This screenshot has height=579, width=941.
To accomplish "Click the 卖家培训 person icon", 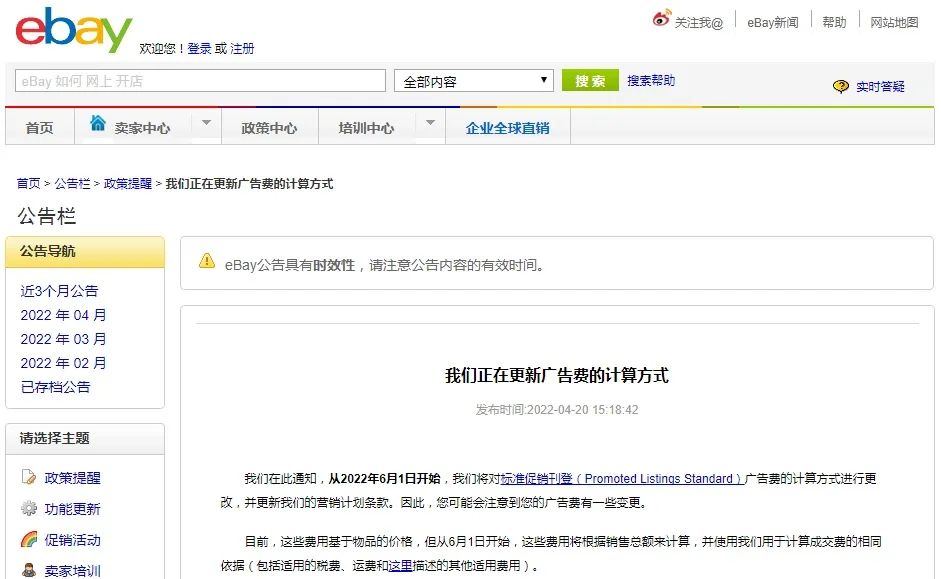I will point(29,570).
